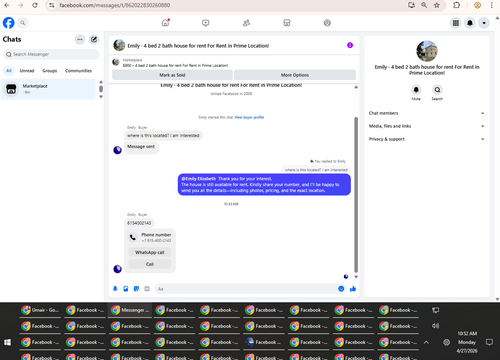Open browser zoom magnifier icon

(x=424, y=5)
